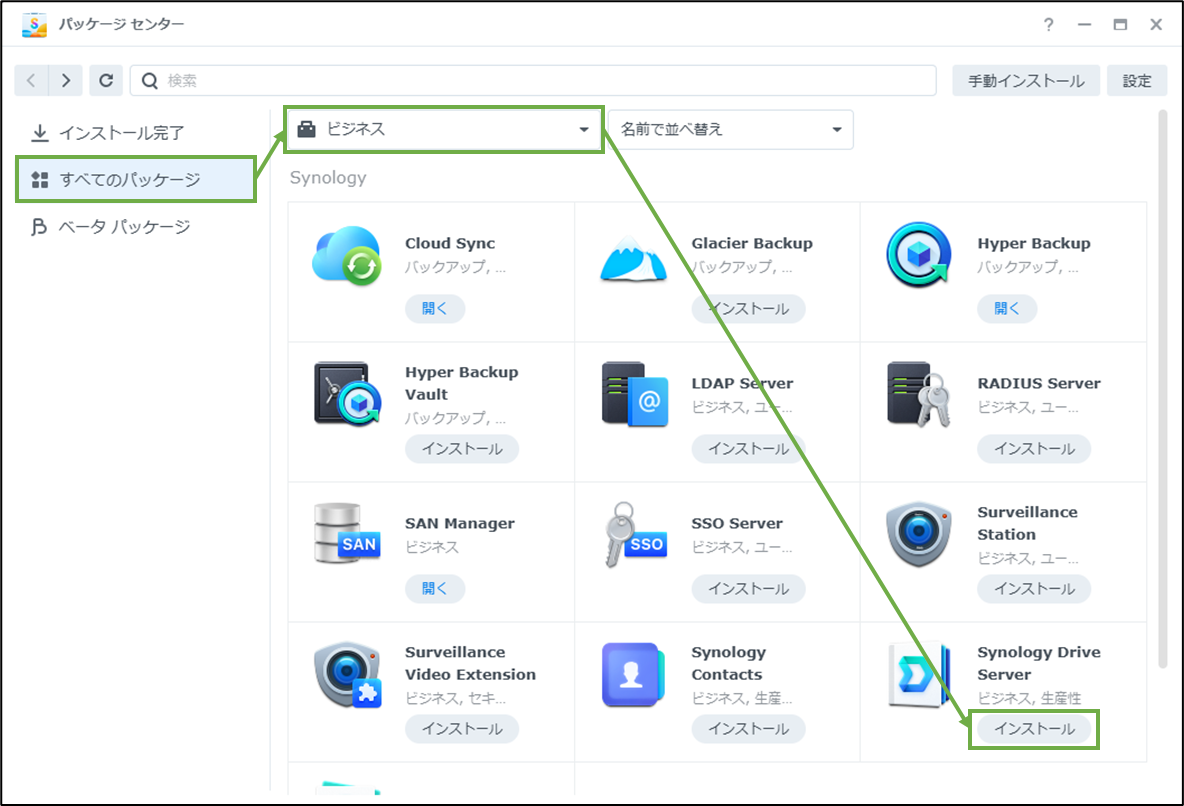Click the LDAP Server package icon
The height and width of the screenshot is (806, 1184).
[x=634, y=394]
